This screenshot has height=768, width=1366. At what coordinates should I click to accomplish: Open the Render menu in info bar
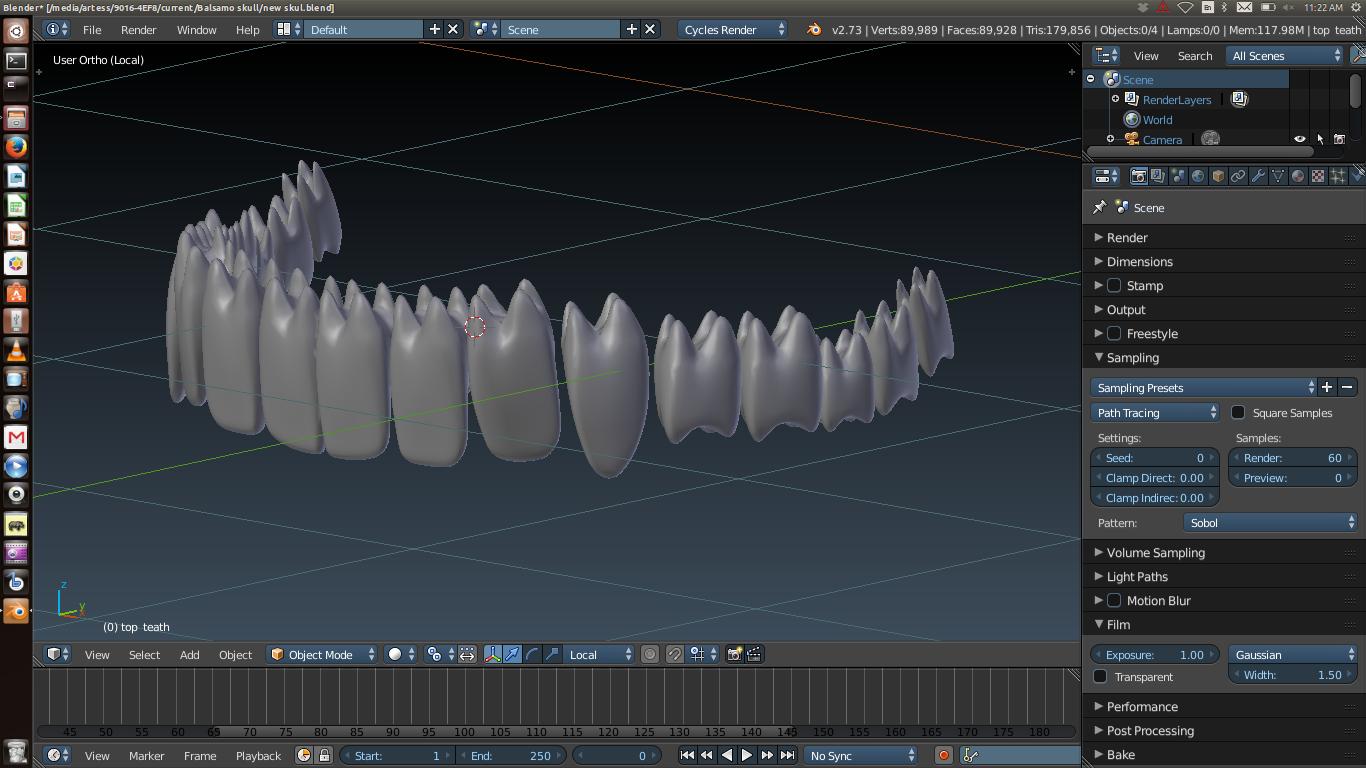click(x=139, y=29)
